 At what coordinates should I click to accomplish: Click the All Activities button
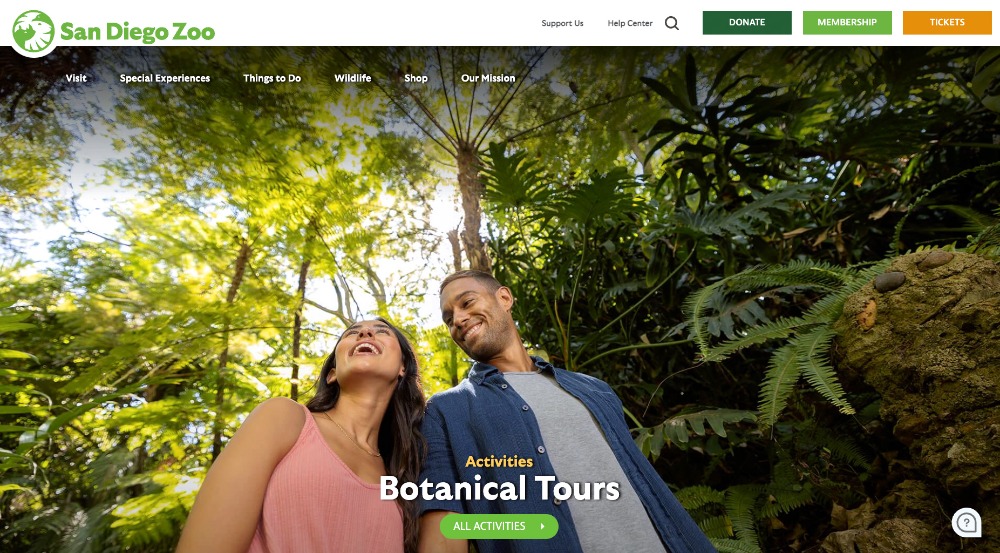[499, 526]
